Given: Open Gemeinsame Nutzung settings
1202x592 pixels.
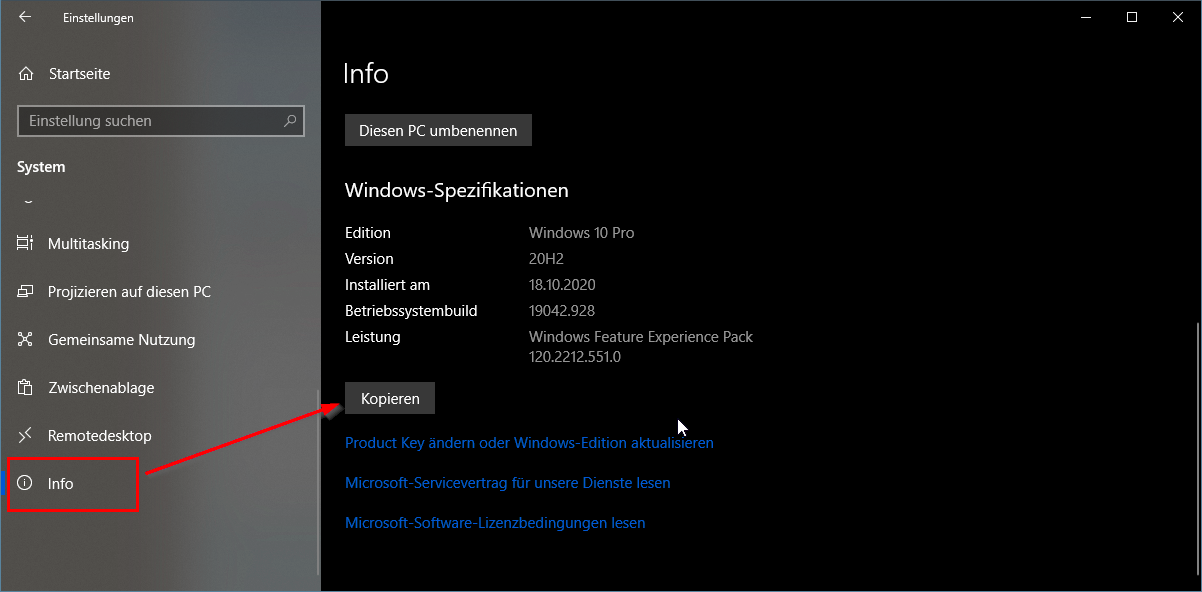Looking at the screenshot, I should click(x=121, y=340).
